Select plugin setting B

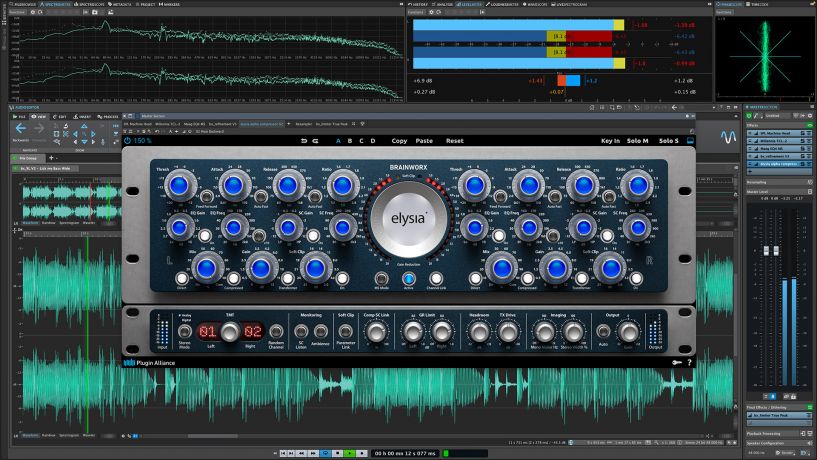coord(350,141)
